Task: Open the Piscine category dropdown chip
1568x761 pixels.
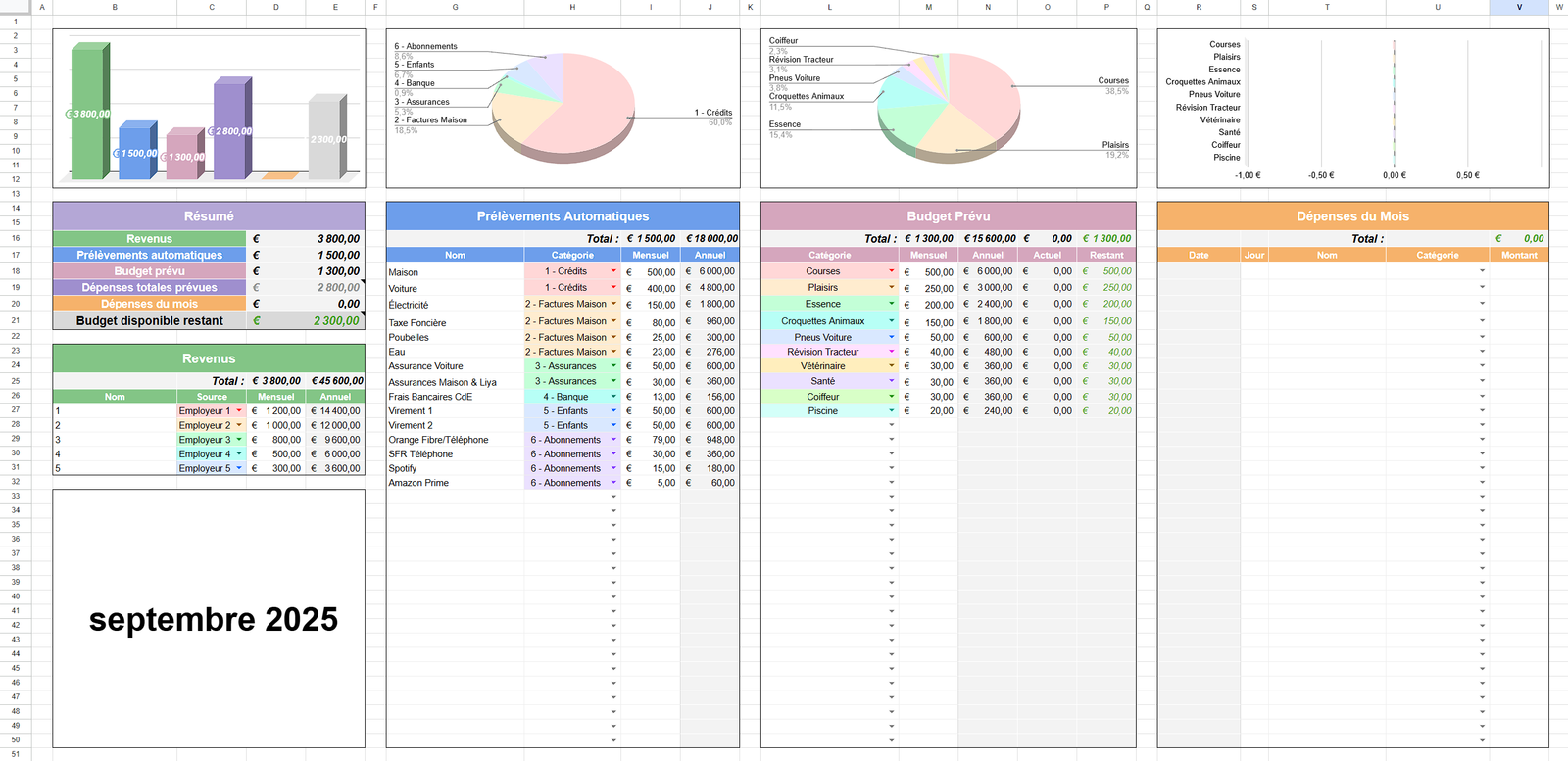Action: pos(891,411)
